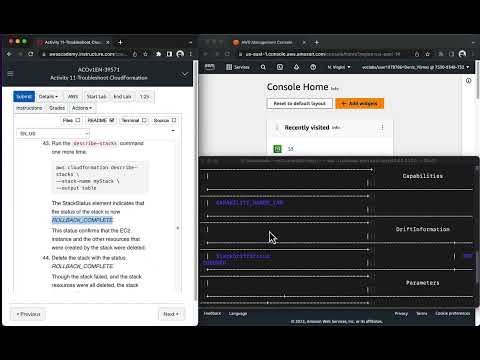The width and height of the screenshot is (480, 360).
Task: Click the orange Add widgets button
Action: (360, 103)
